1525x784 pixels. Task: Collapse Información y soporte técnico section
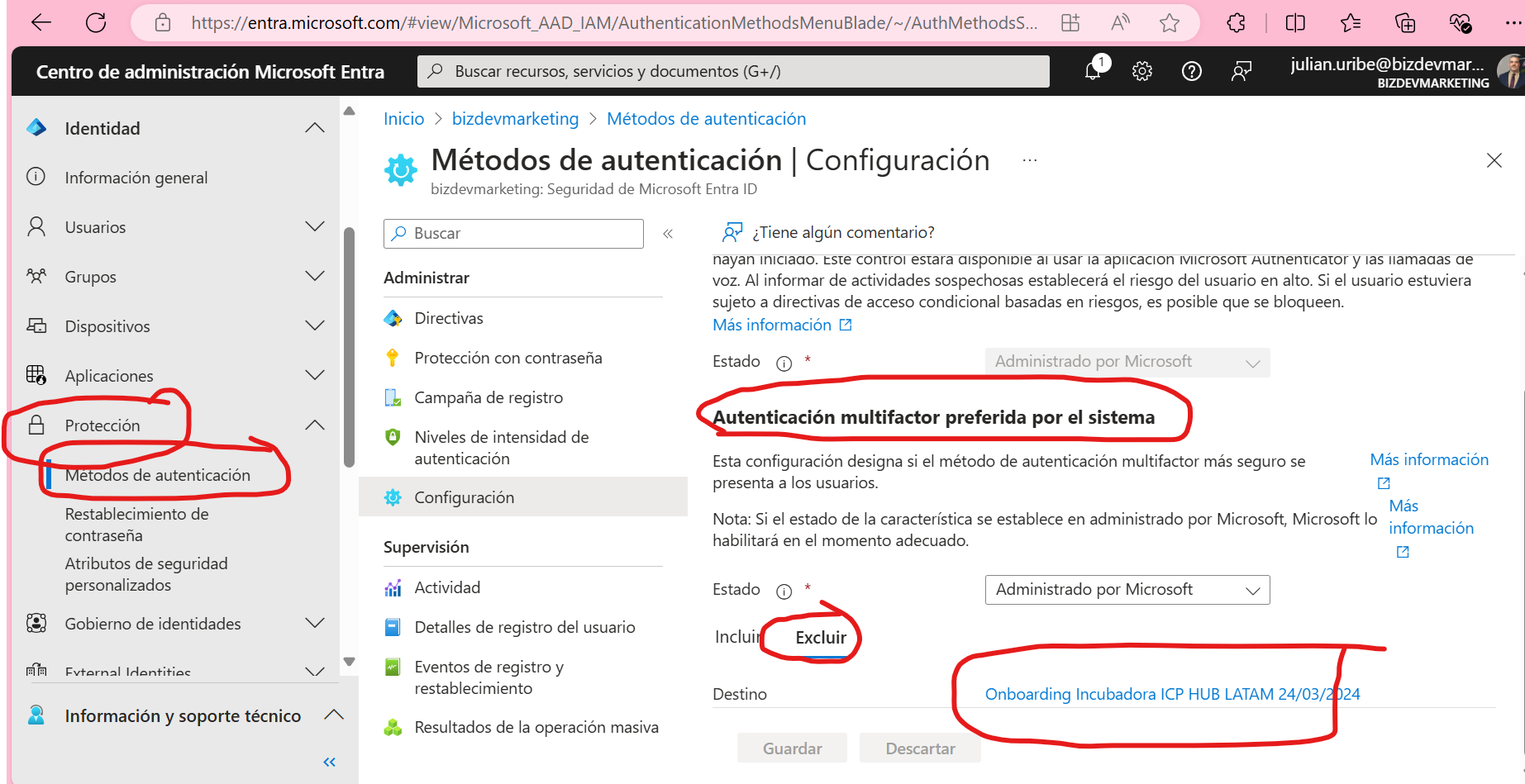(334, 715)
